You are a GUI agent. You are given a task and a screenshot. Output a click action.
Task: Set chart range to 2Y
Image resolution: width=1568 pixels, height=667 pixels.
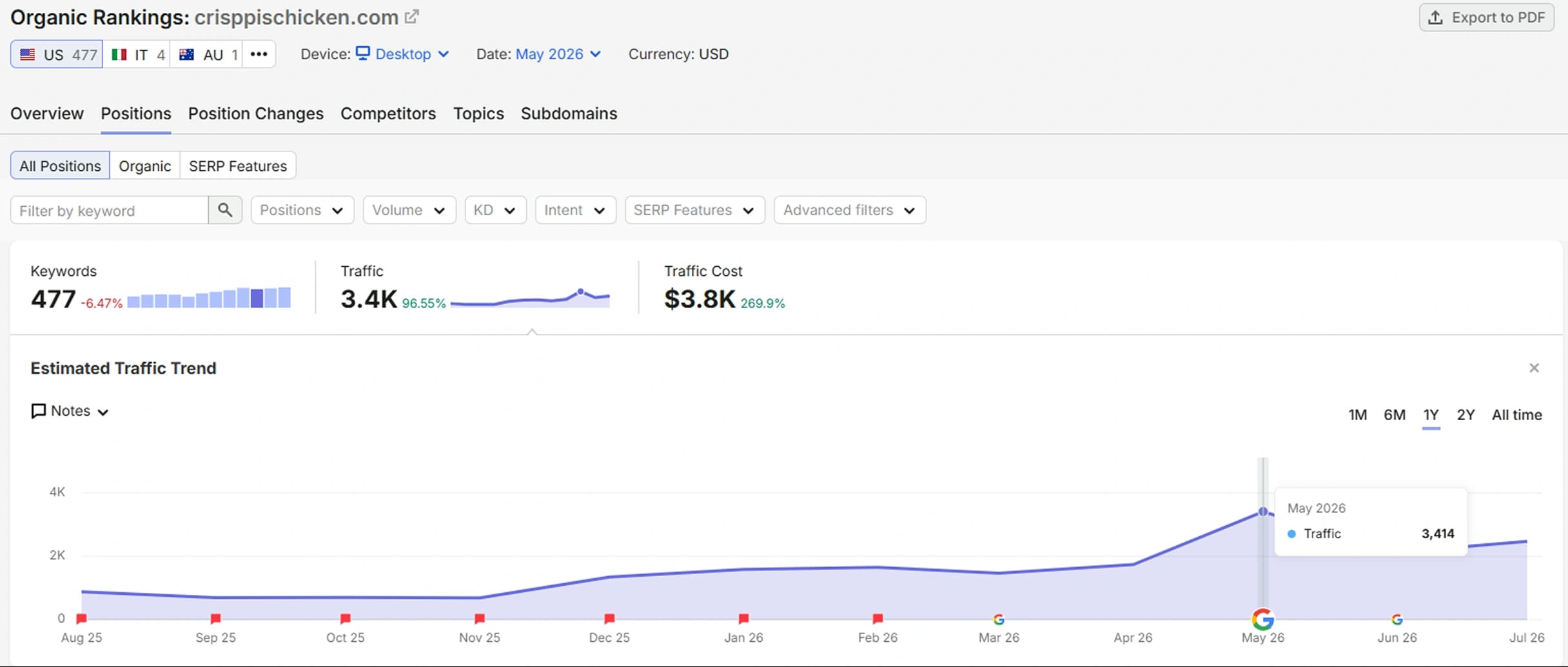pos(1466,415)
